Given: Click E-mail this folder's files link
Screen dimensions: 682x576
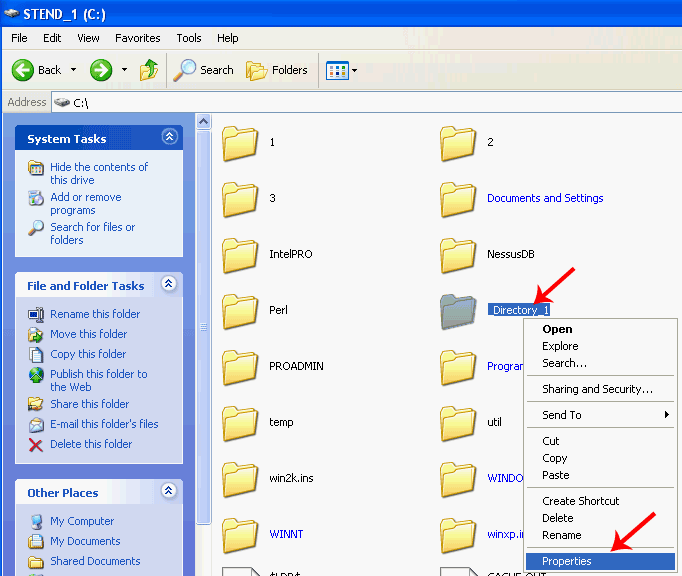Looking at the screenshot, I should [104, 424].
